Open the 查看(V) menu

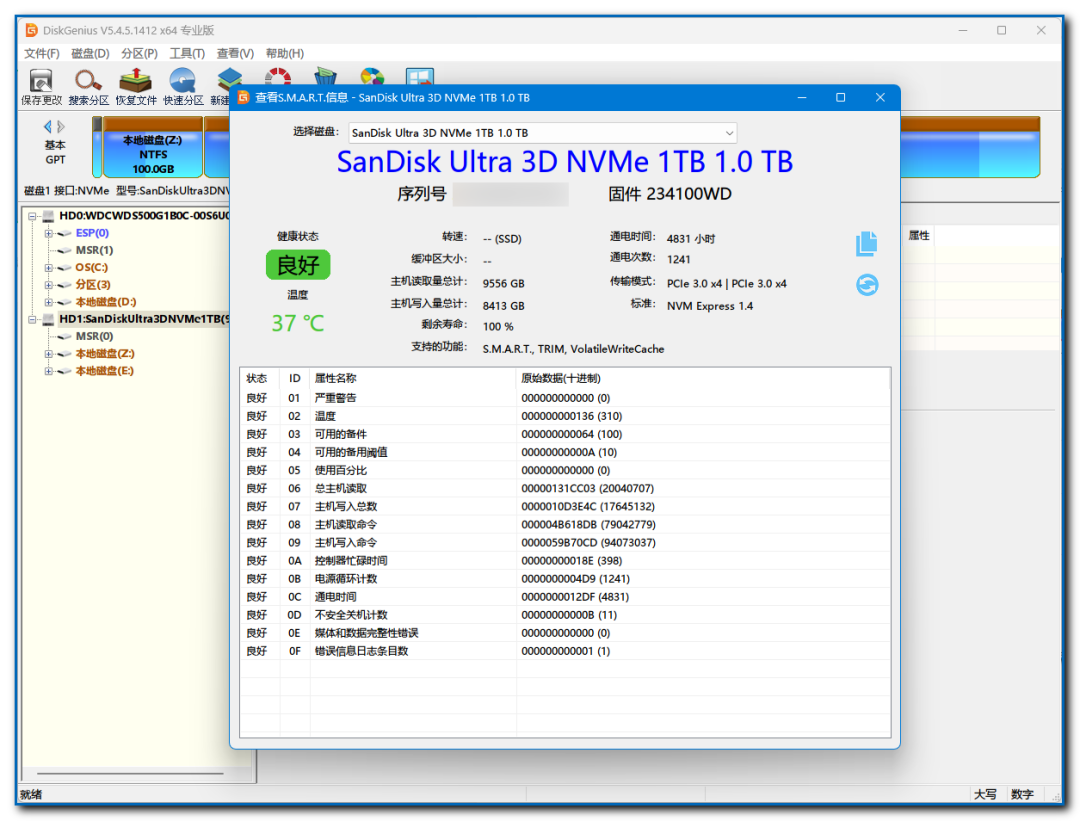point(235,53)
